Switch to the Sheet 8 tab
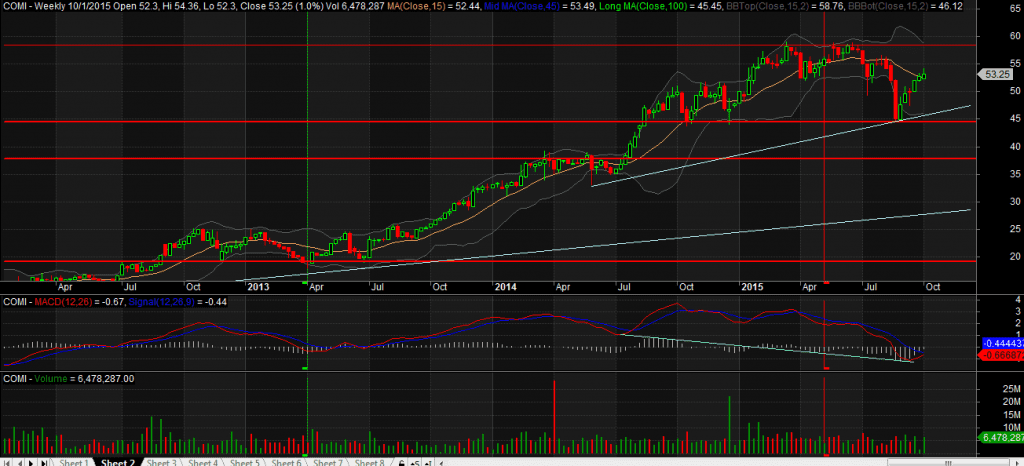 tap(370, 462)
